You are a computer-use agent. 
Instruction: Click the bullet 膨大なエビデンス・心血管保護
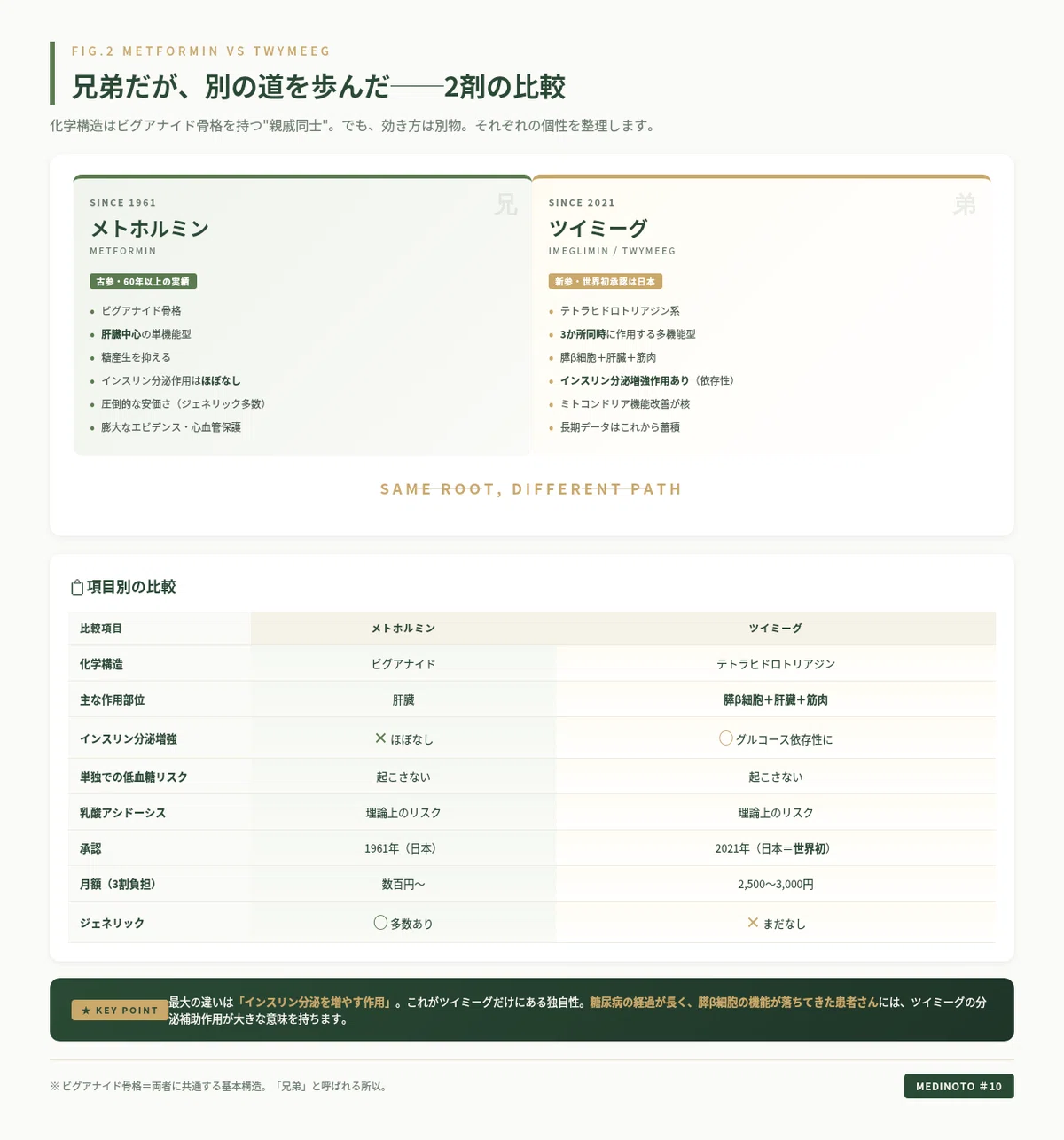click(170, 426)
